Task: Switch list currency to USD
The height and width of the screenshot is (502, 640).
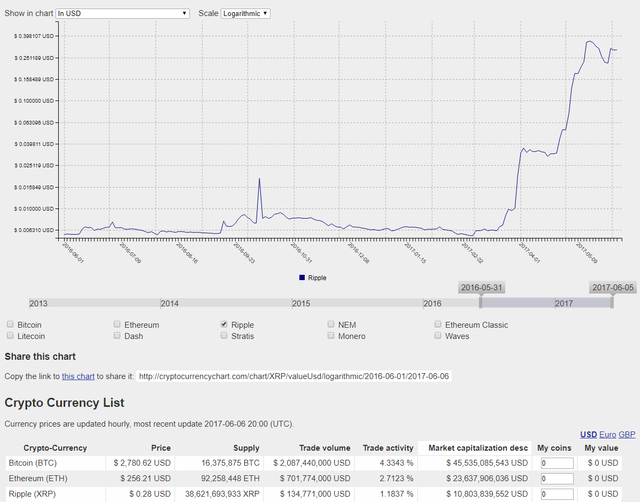Action: 589,435
